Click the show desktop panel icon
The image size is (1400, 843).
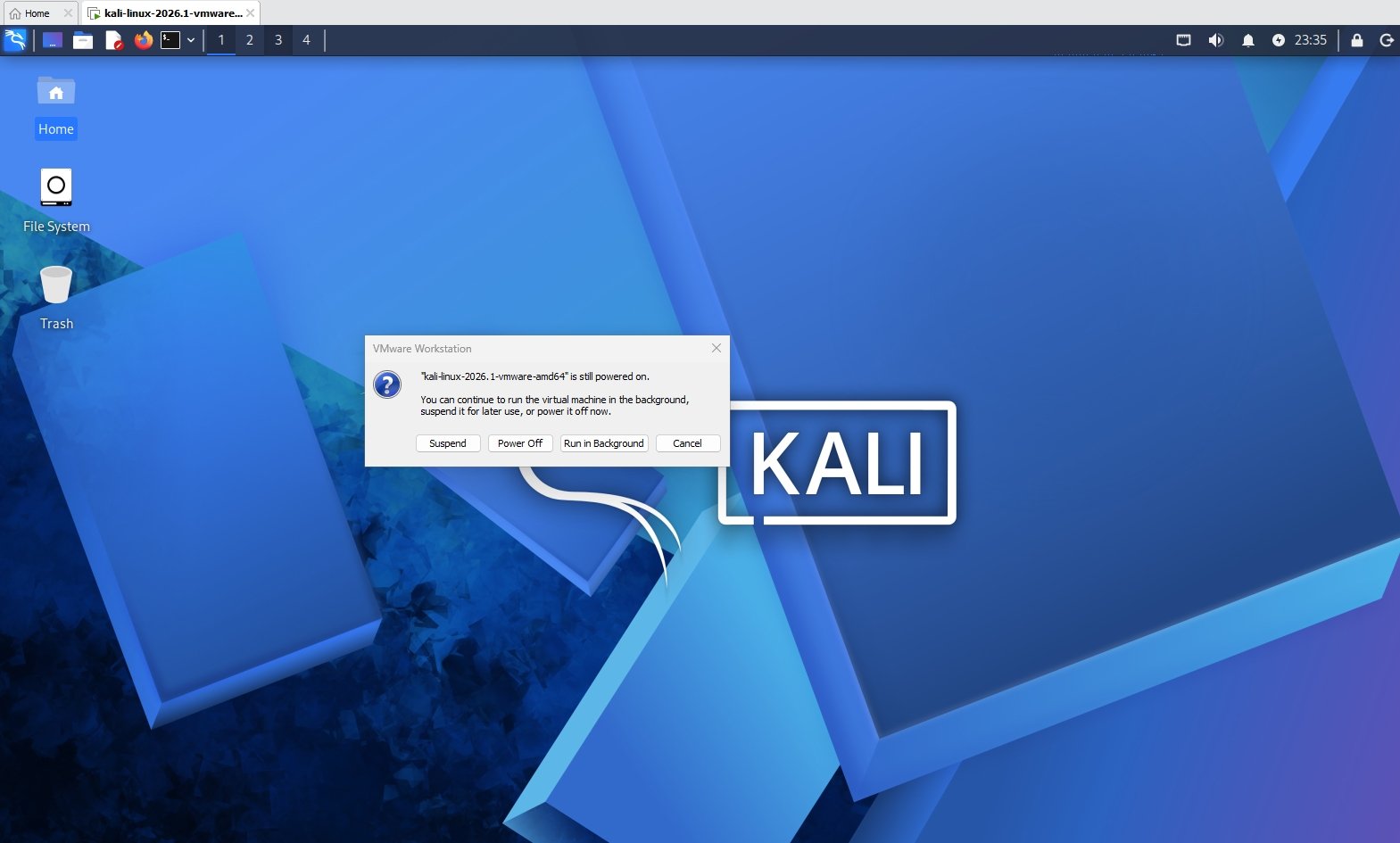[53, 40]
